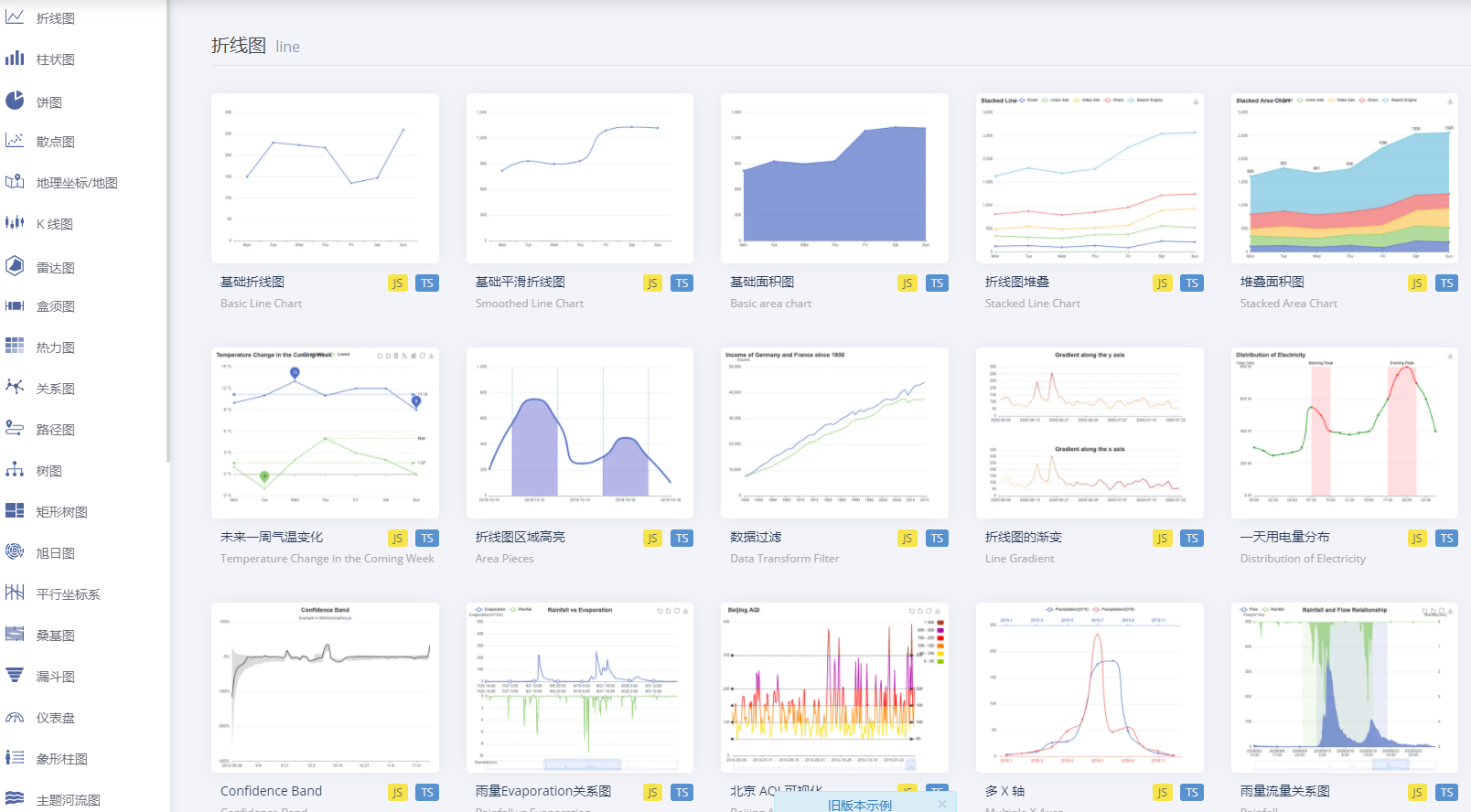Viewport: 1471px width, 812px height.
Task: Open TS version of Area Pieces
Action: point(682,539)
